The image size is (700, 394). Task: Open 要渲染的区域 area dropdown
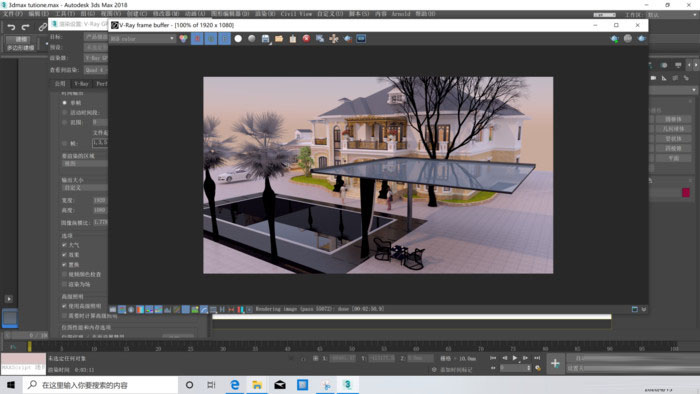point(85,164)
